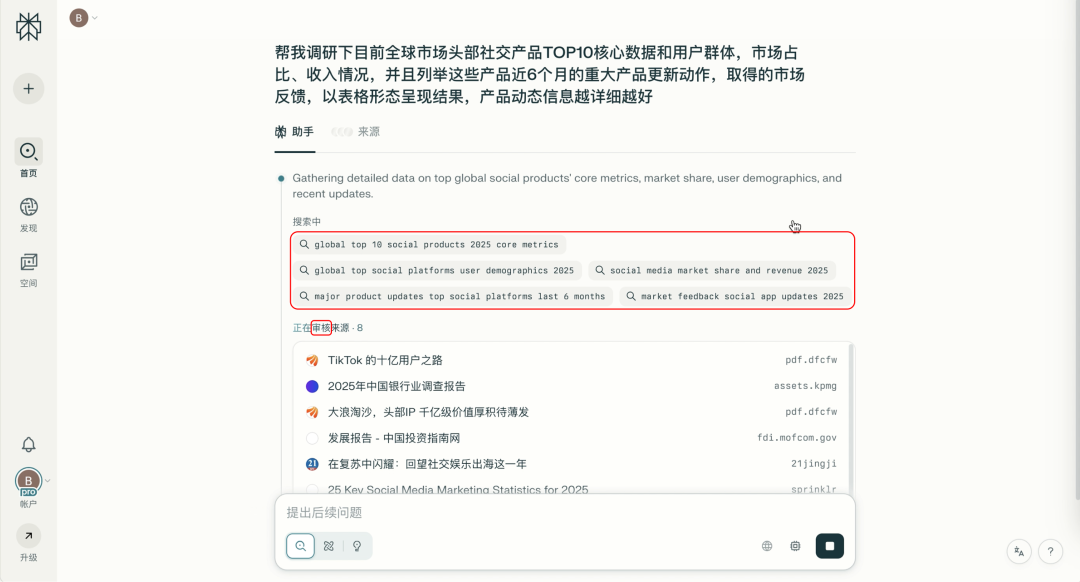Open the 发现 discover icon
This screenshot has height=582, width=1080.
point(28,207)
